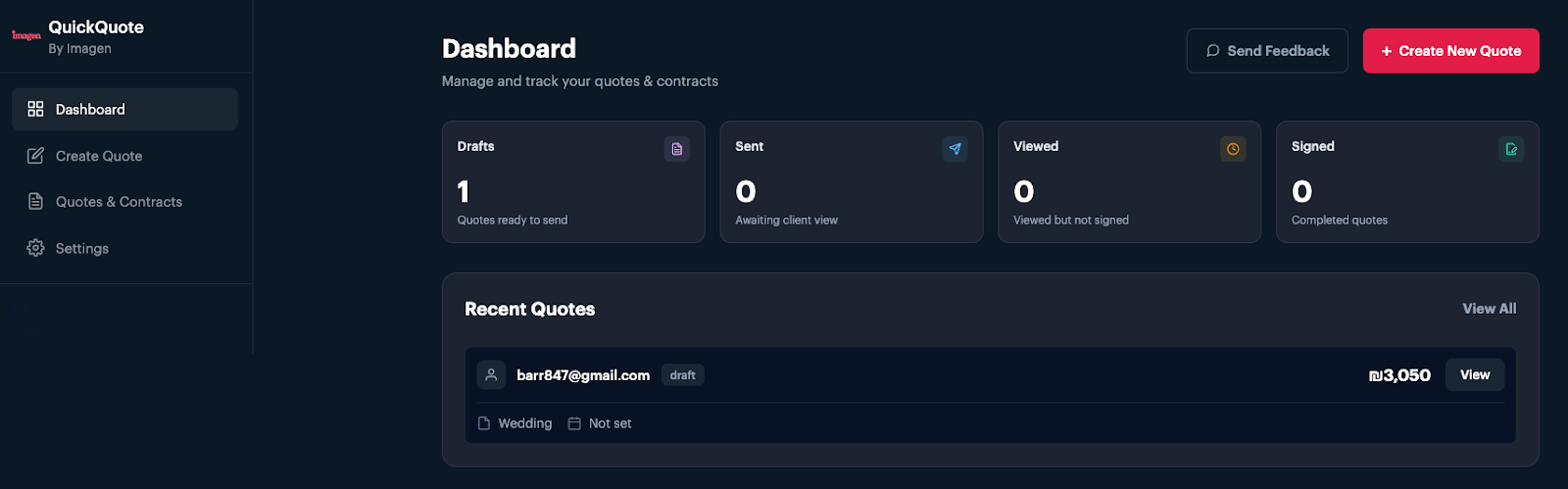Click the draft status badge
The height and width of the screenshot is (489, 1568).
pos(683,375)
